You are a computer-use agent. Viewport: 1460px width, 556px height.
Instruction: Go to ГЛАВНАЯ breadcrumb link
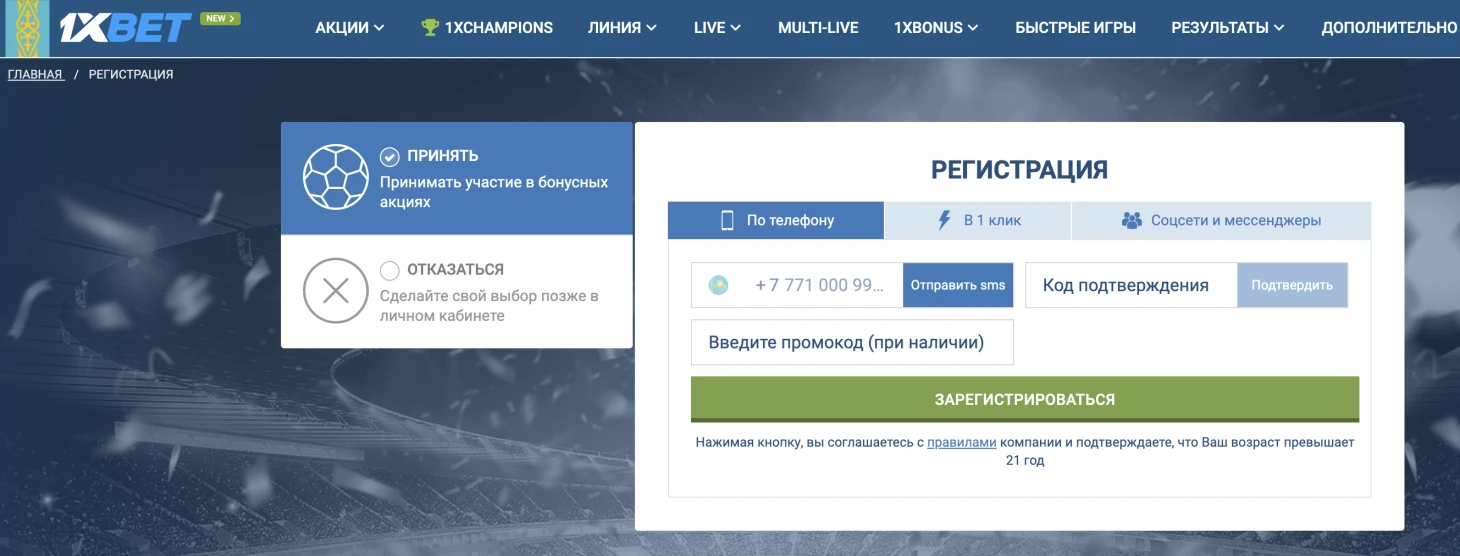click(35, 74)
